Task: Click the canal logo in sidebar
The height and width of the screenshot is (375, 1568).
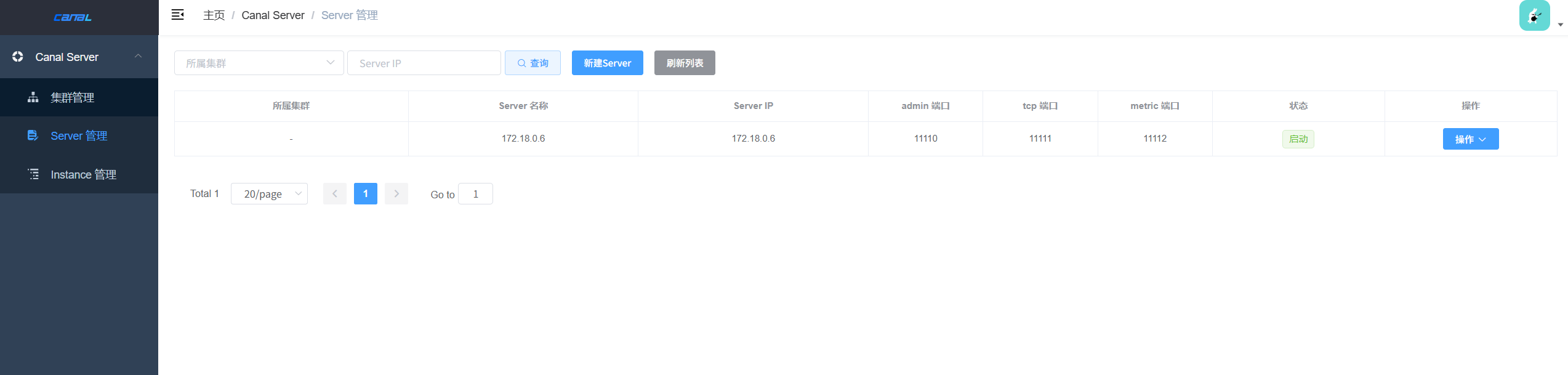Action: [x=73, y=17]
